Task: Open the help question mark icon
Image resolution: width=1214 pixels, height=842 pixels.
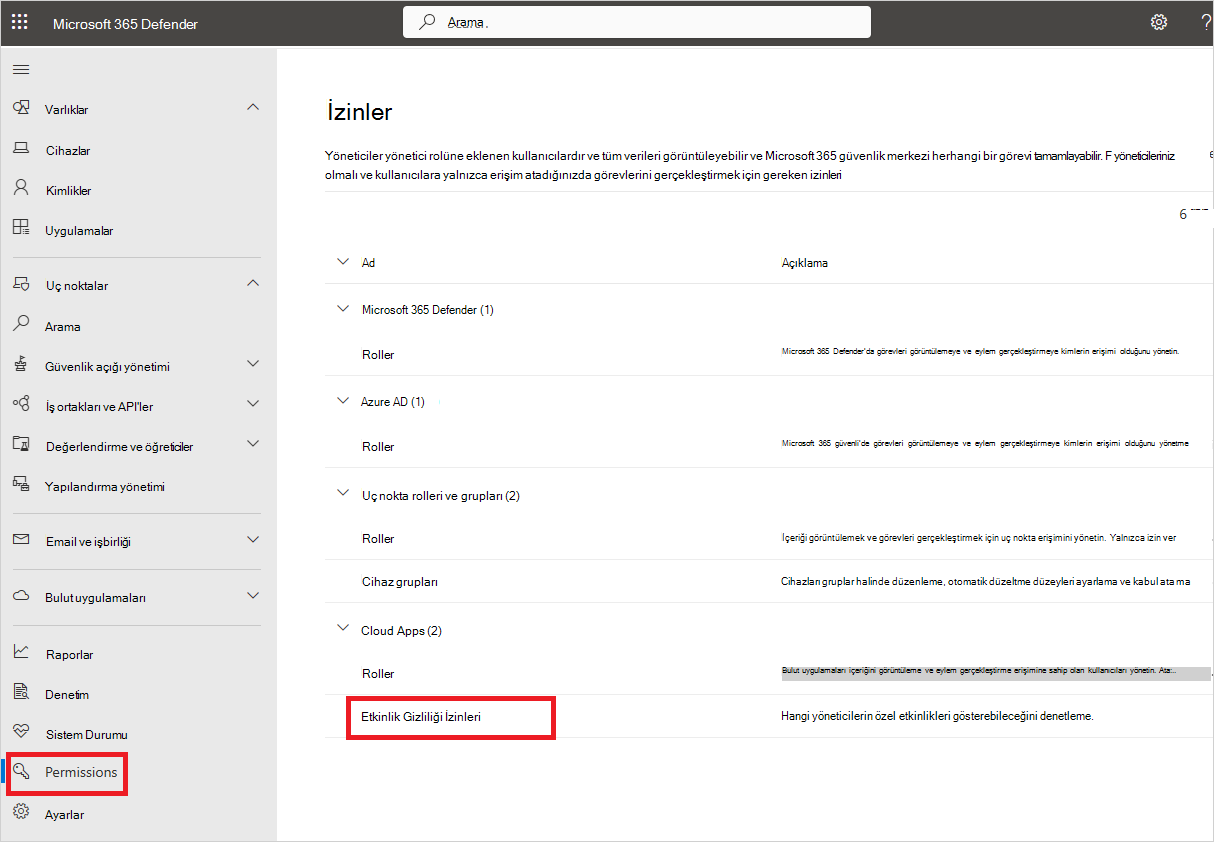Action: (1206, 22)
